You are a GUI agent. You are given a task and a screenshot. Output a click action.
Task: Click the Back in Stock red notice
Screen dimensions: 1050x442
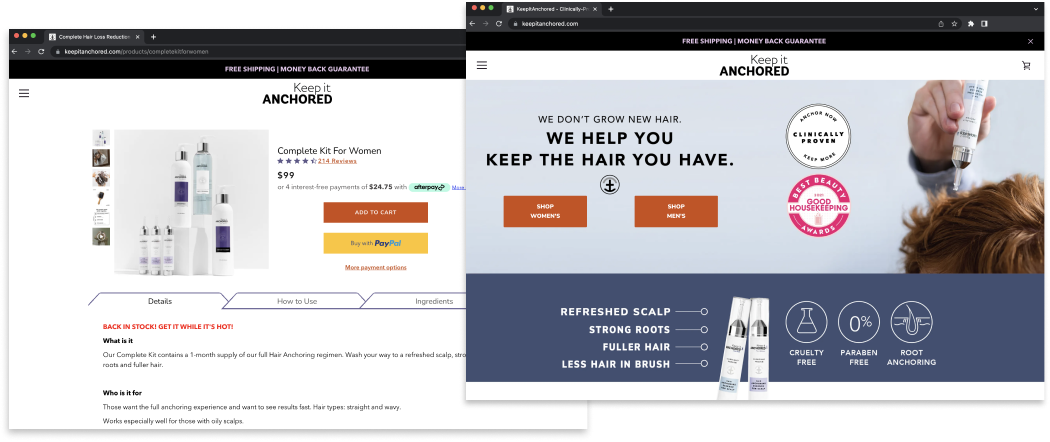[168, 327]
